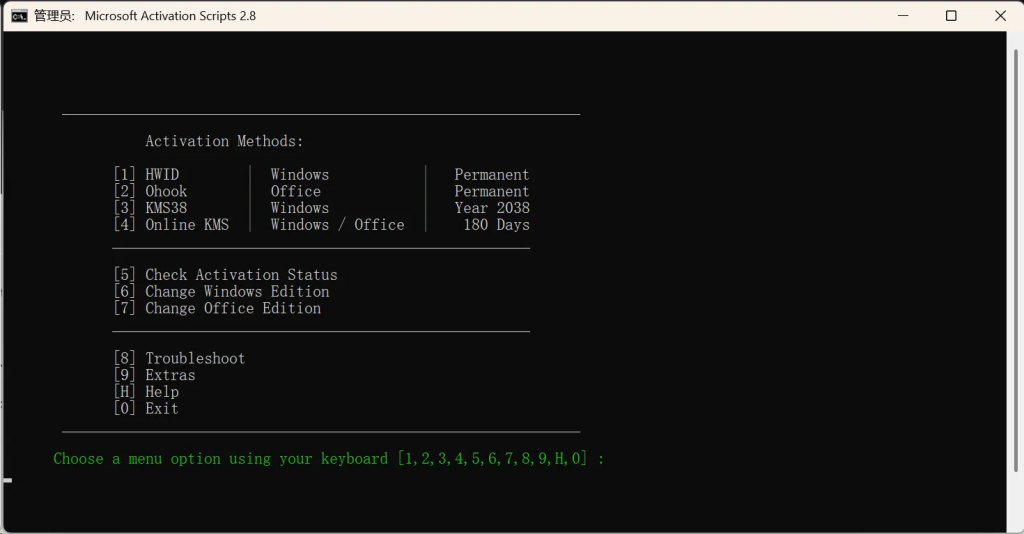
Task: Click the Microsoft Activation Scripts 2.8 title
Action: pos(170,16)
